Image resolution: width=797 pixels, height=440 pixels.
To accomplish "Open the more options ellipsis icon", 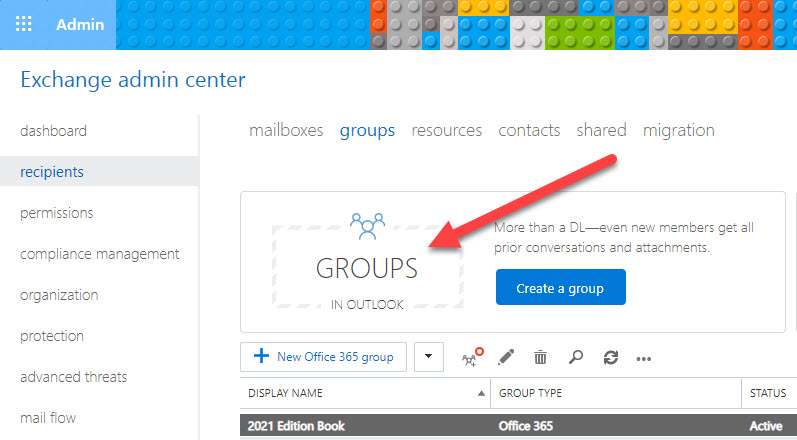I will pos(644,358).
